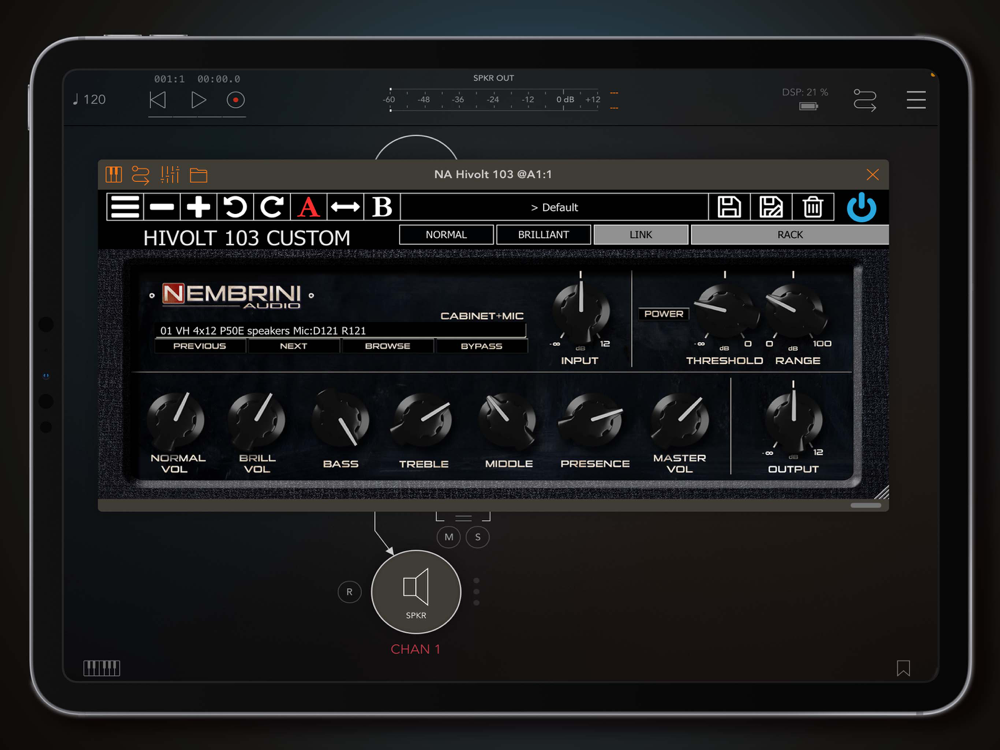
Task: Click the OUTPUT knob
Action: point(793,419)
